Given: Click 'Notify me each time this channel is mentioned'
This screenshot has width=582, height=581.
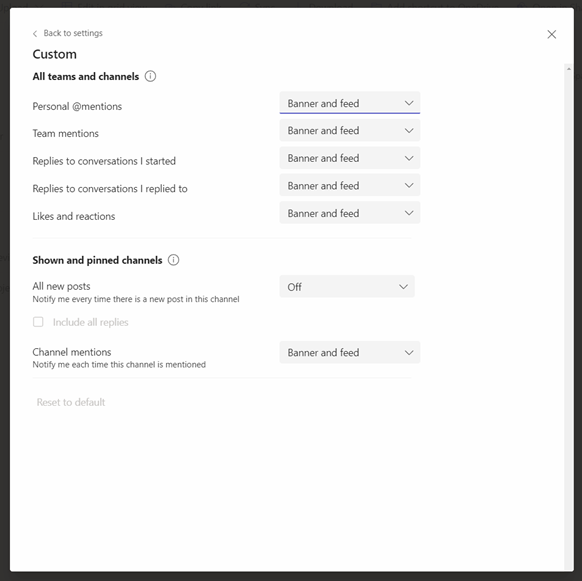Looking at the screenshot, I should (x=119, y=365).
